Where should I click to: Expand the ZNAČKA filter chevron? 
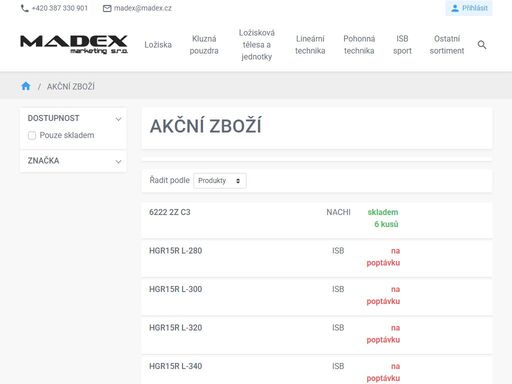pos(118,162)
